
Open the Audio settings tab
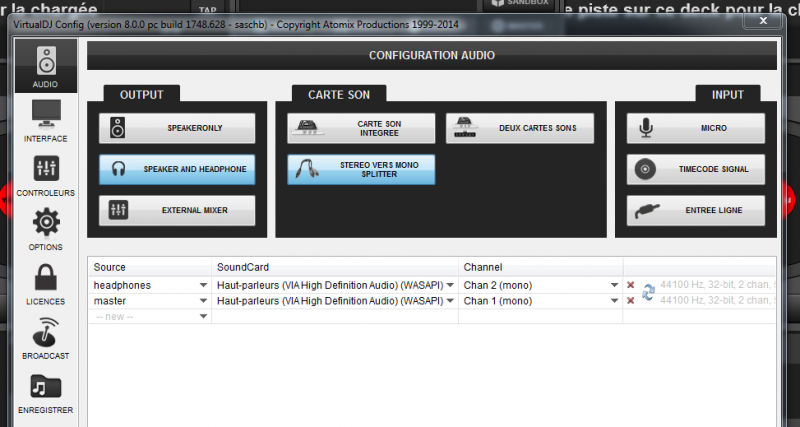(x=46, y=66)
